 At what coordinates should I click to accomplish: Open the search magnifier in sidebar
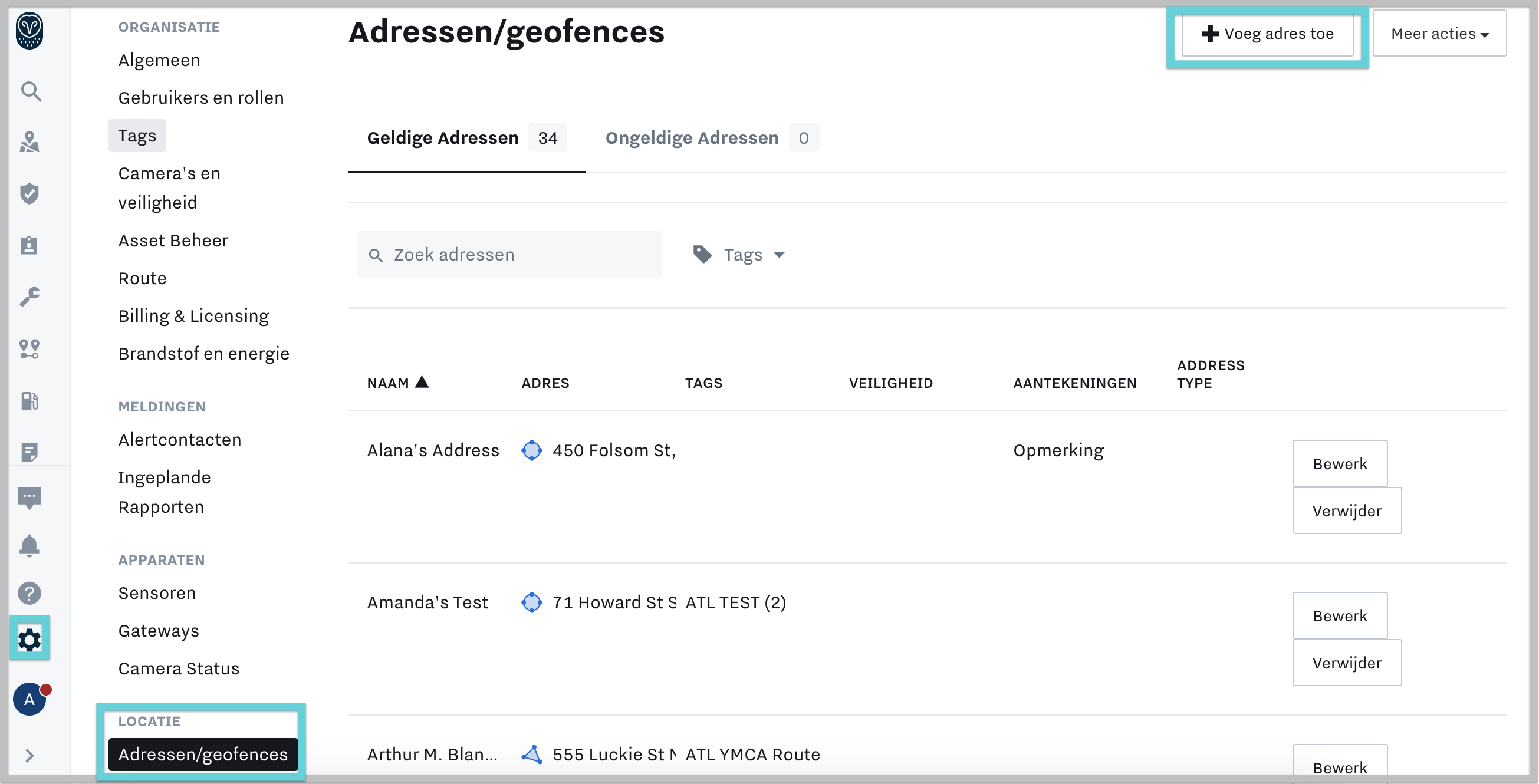coord(31,92)
